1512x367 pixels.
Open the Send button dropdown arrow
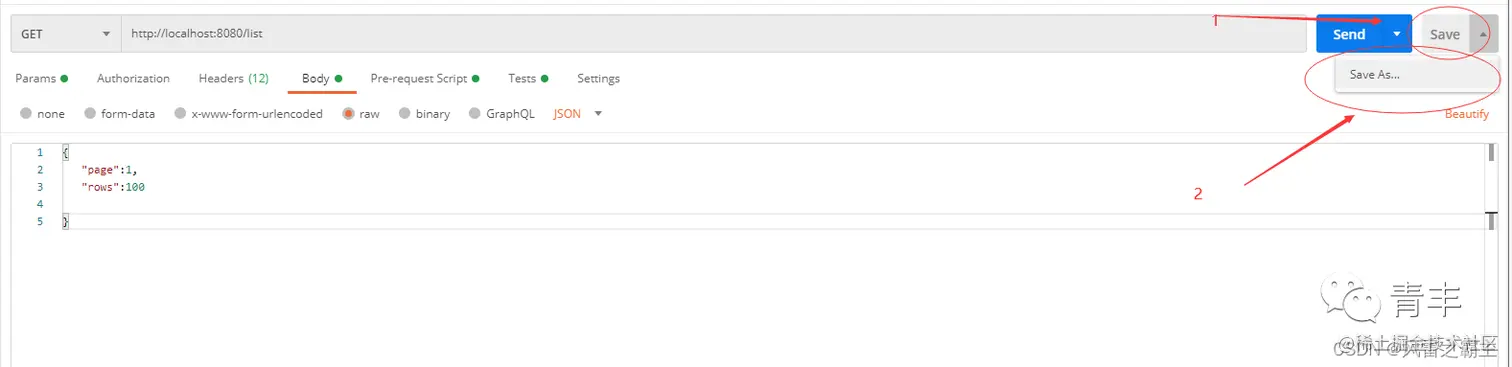click(1397, 34)
